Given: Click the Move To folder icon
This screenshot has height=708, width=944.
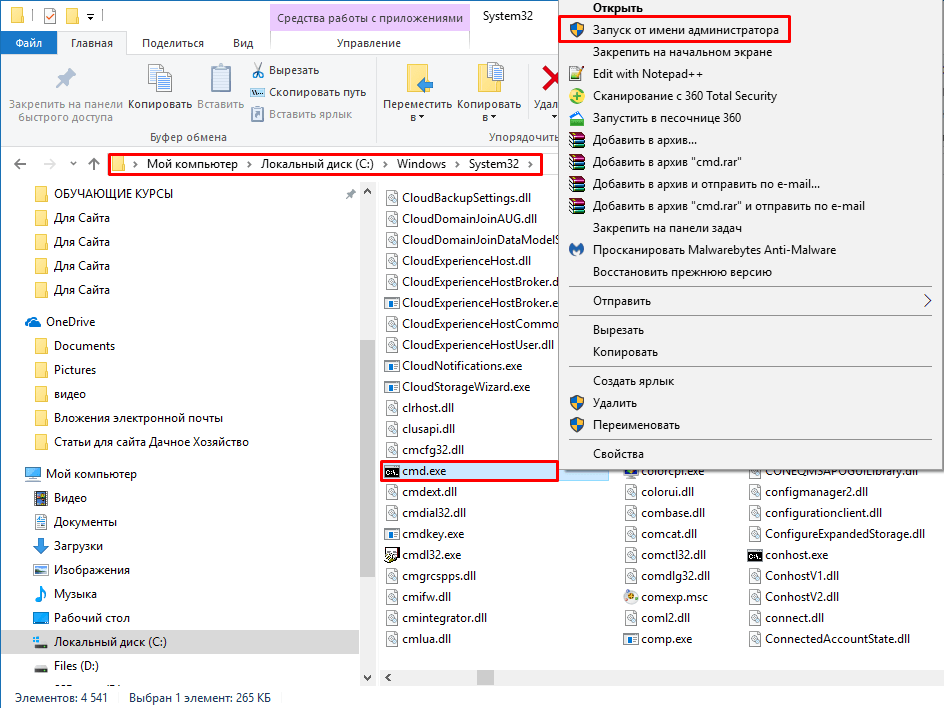Looking at the screenshot, I should tap(417, 80).
